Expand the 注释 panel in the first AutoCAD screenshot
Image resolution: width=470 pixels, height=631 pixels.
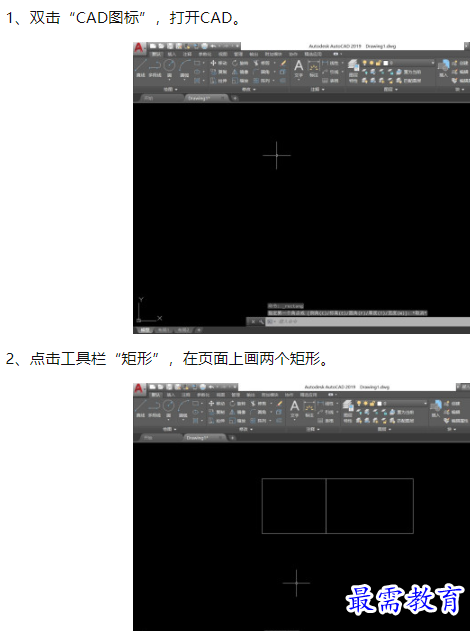click(x=317, y=89)
